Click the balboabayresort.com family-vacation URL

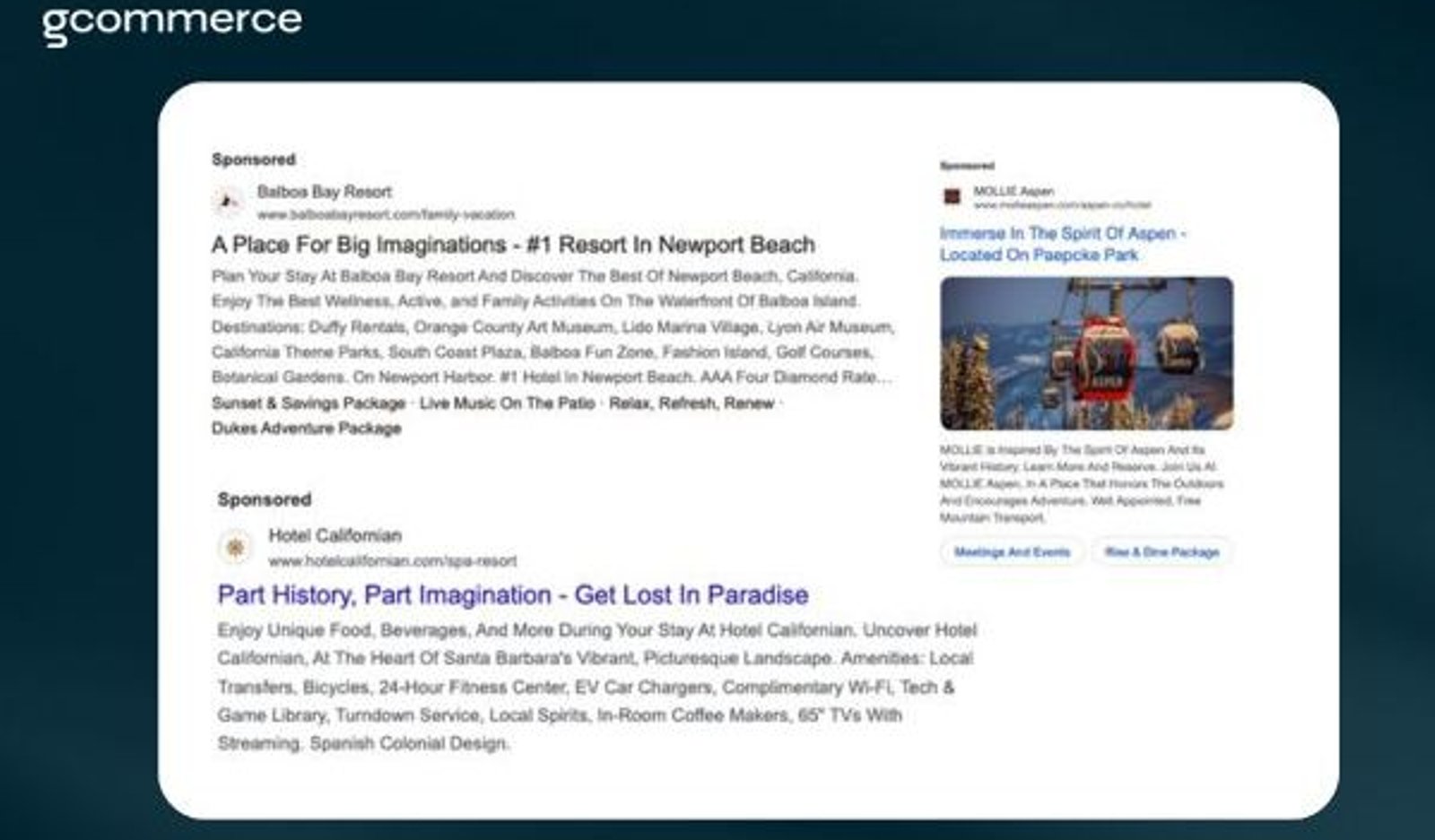(x=386, y=215)
